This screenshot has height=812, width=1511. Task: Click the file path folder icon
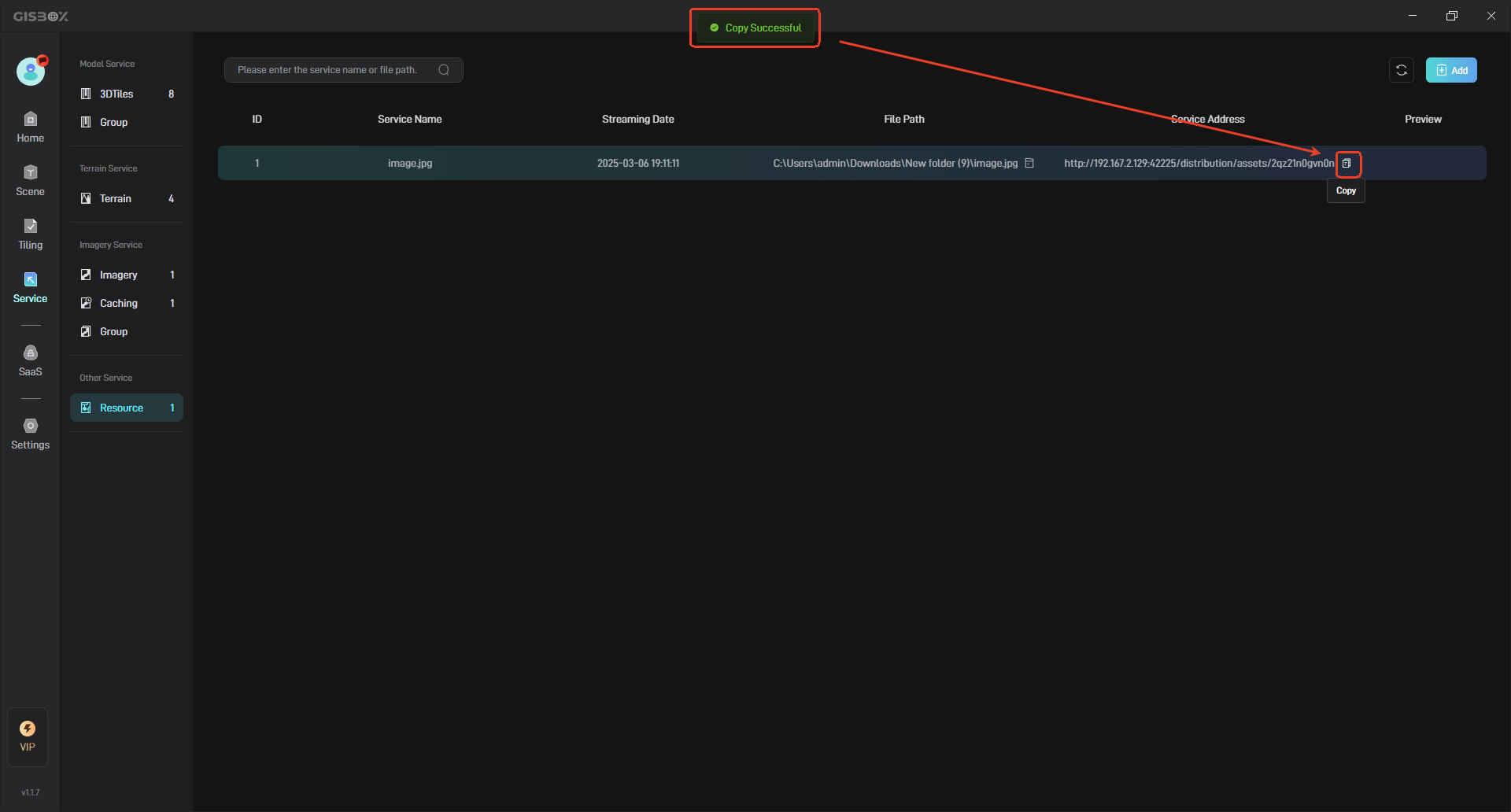(x=1029, y=163)
